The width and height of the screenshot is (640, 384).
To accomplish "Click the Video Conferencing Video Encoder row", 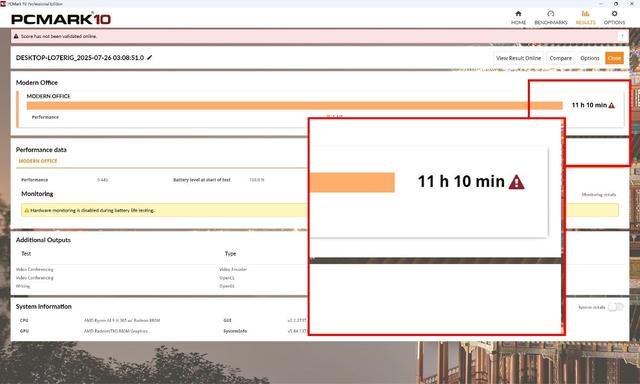I will click(161, 269).
